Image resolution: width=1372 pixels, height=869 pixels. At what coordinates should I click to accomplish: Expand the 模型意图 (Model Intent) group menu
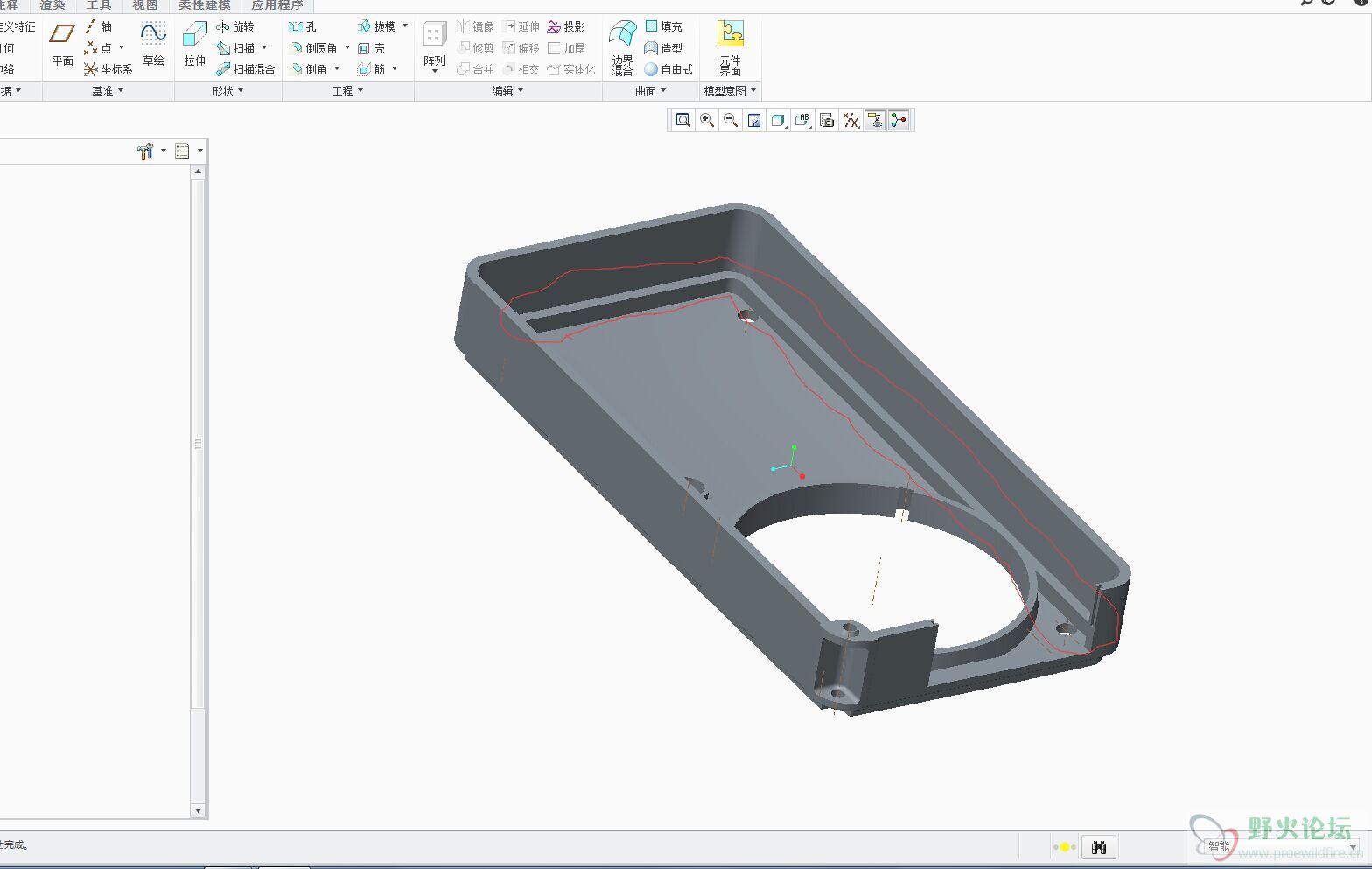[x=730, y=91]
